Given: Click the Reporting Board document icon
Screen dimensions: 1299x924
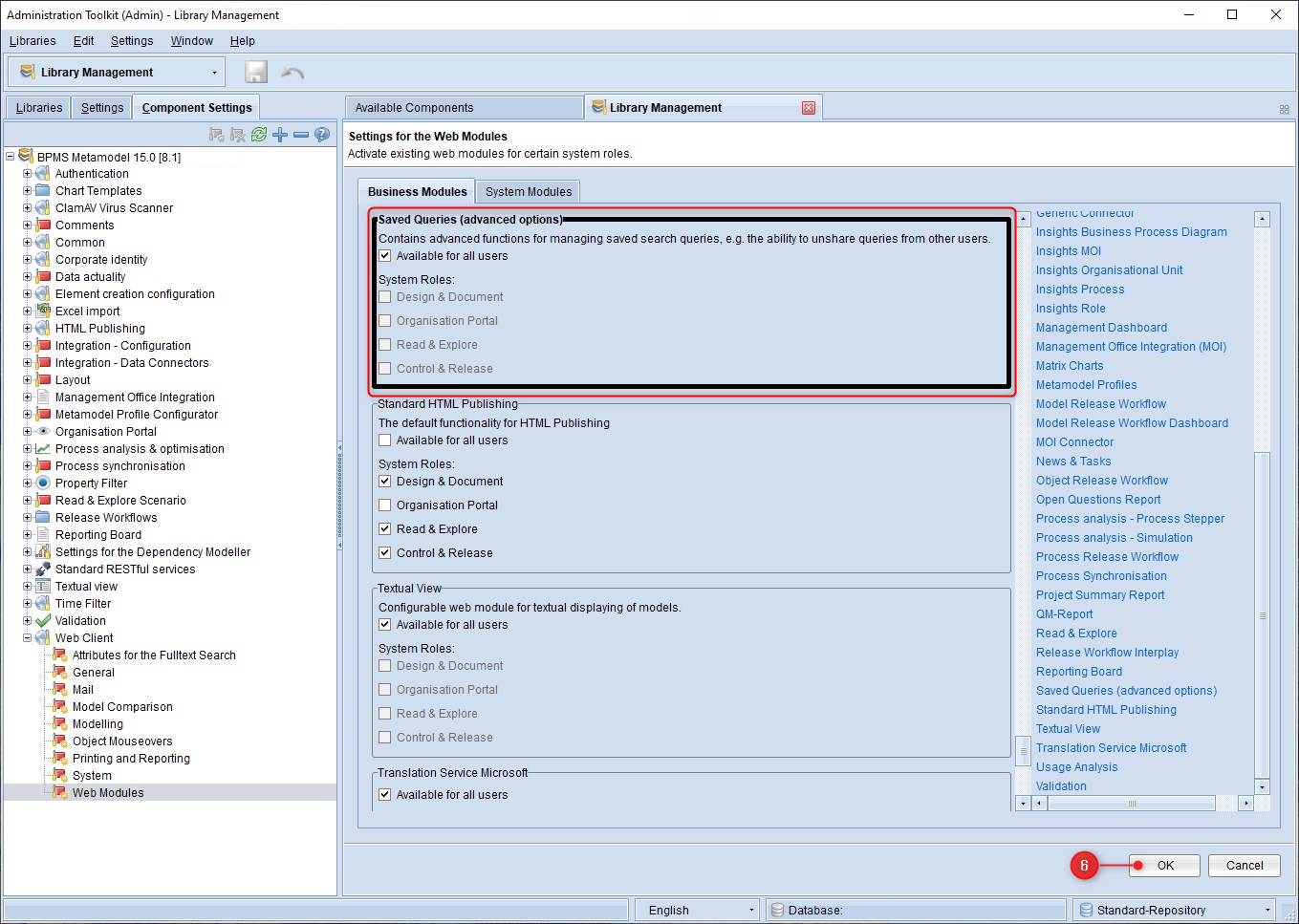Looking at the screenshot, I should [43, 535].
